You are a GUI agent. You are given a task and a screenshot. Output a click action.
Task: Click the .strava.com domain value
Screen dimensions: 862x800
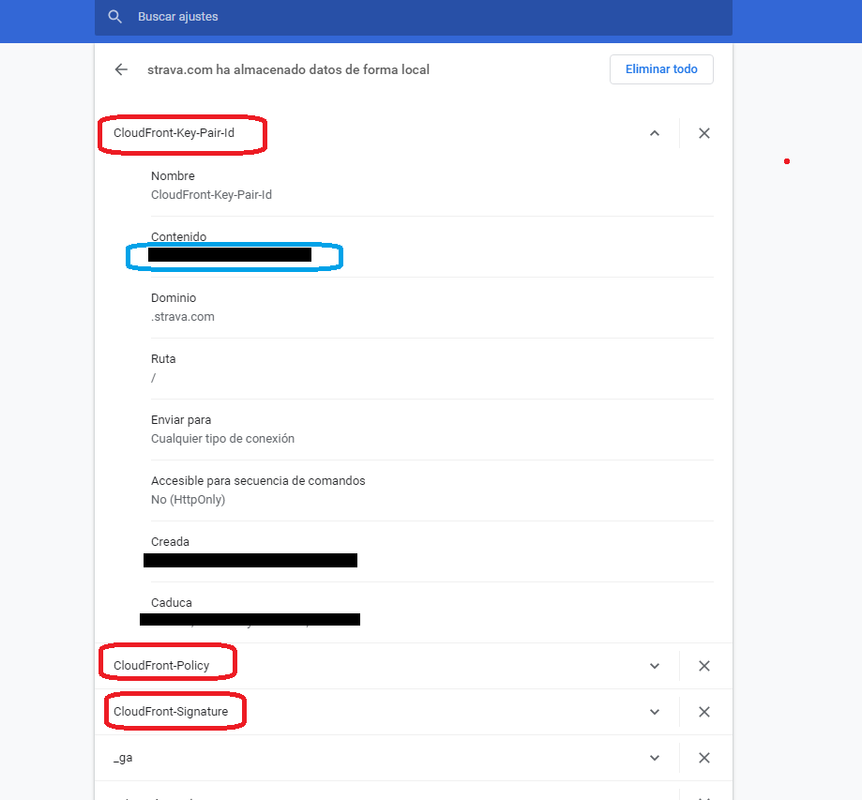click(x=183, y=317)
